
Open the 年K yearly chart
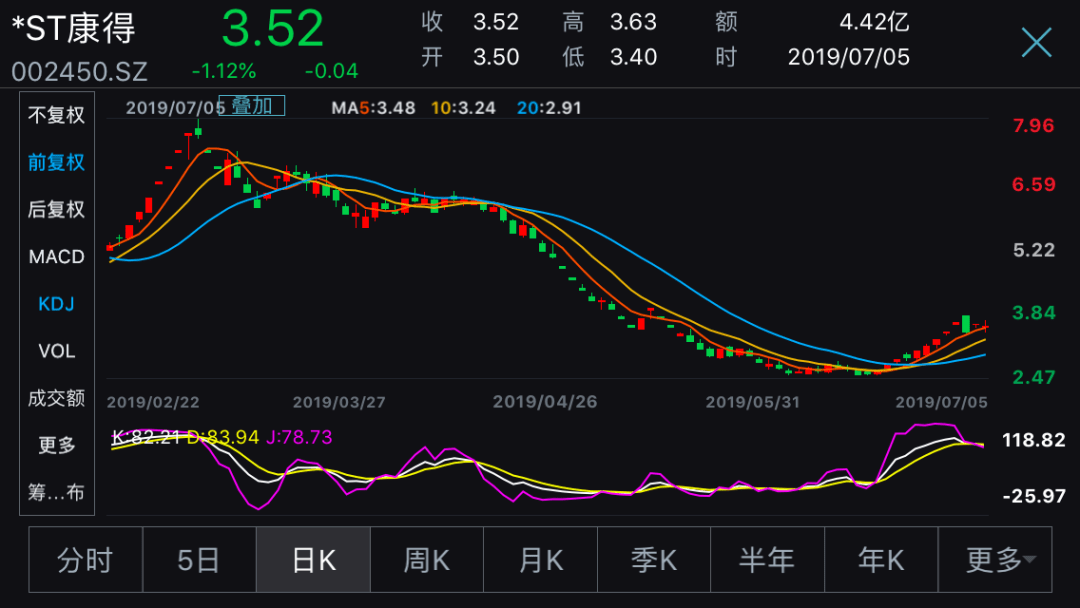(881, 559)
